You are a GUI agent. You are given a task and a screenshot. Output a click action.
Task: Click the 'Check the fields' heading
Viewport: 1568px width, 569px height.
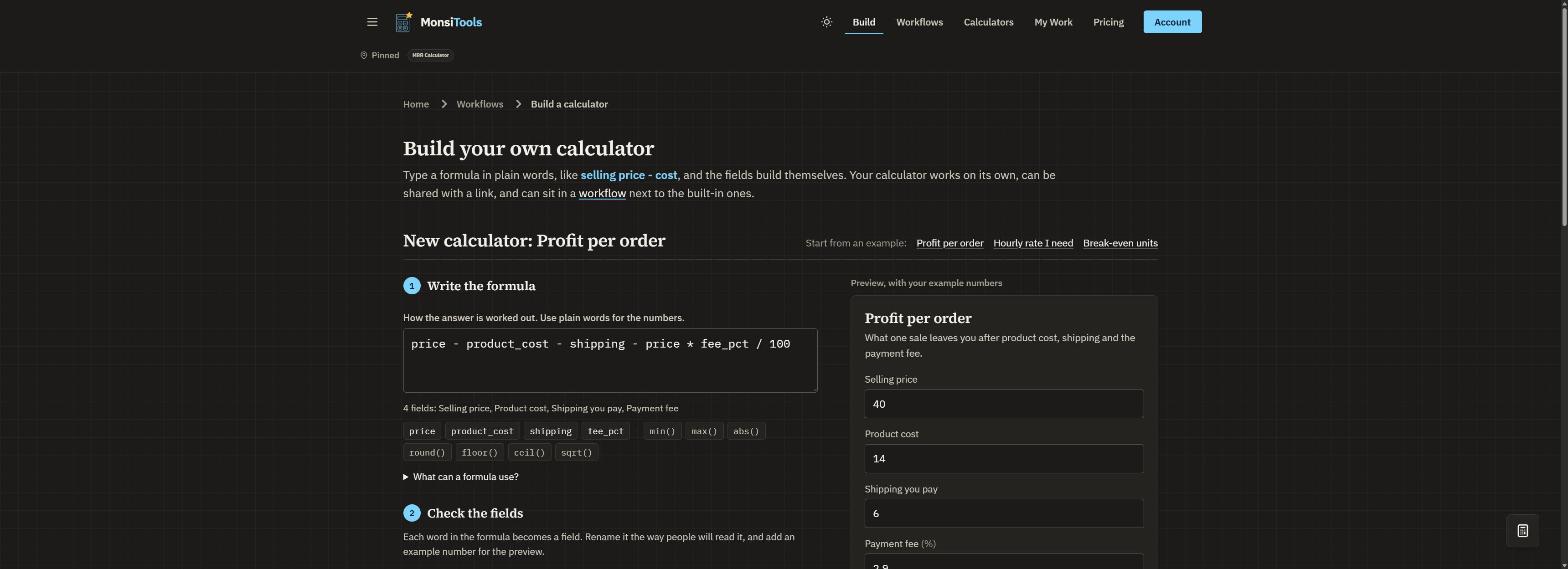click(x=475, y=513)
